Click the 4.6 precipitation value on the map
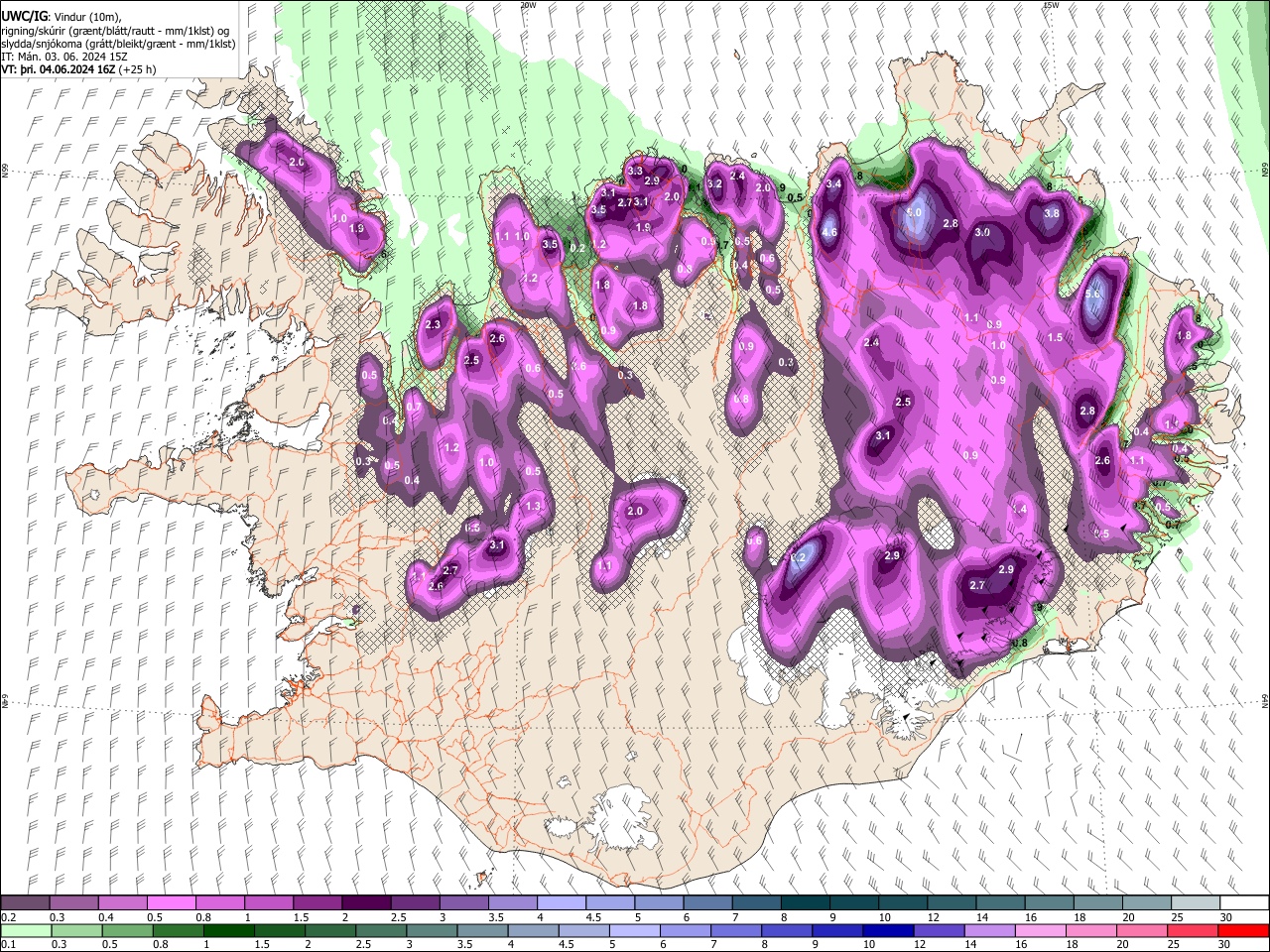The height and width of the screenshot is (952, 1270). pos(830,233)
